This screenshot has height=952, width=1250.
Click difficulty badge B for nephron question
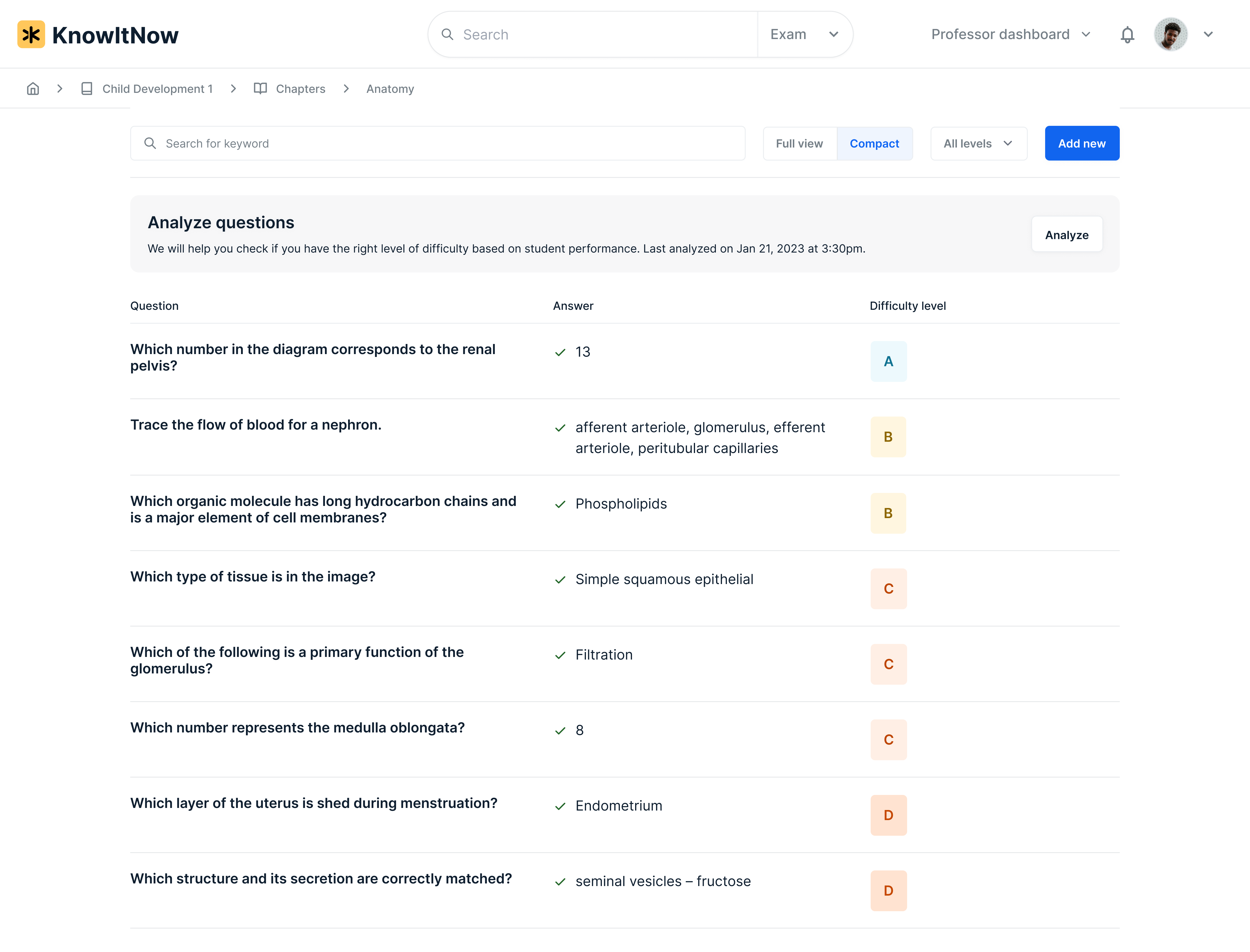click(888, 437)
